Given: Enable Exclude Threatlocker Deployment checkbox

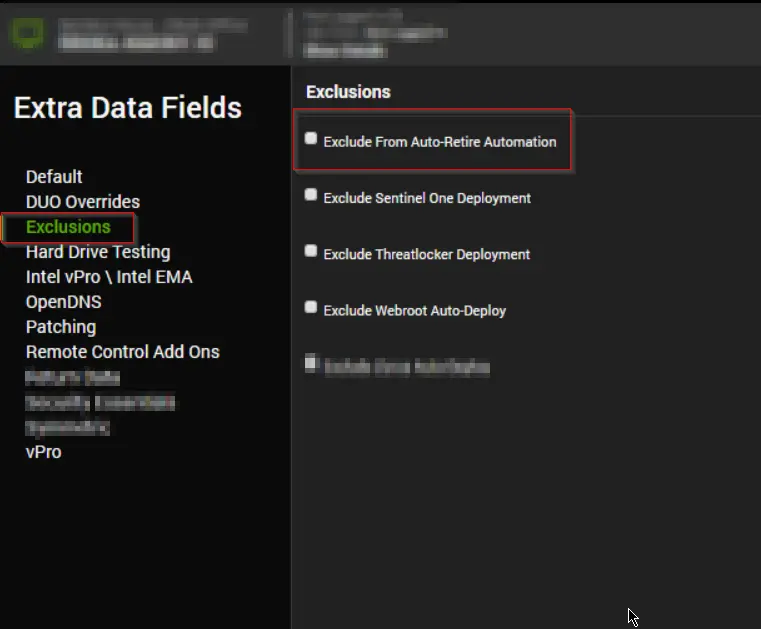Looking at the screenshot, I should click(311, 251).
